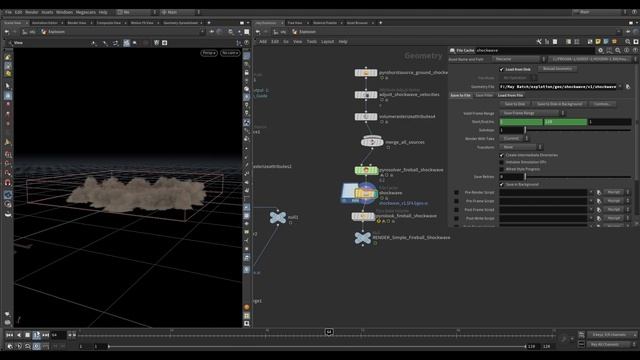Image resolution: width=640 pixels, height=360 pixels.
Task: Click the stop playback button
Action: [x=28, y=335]
